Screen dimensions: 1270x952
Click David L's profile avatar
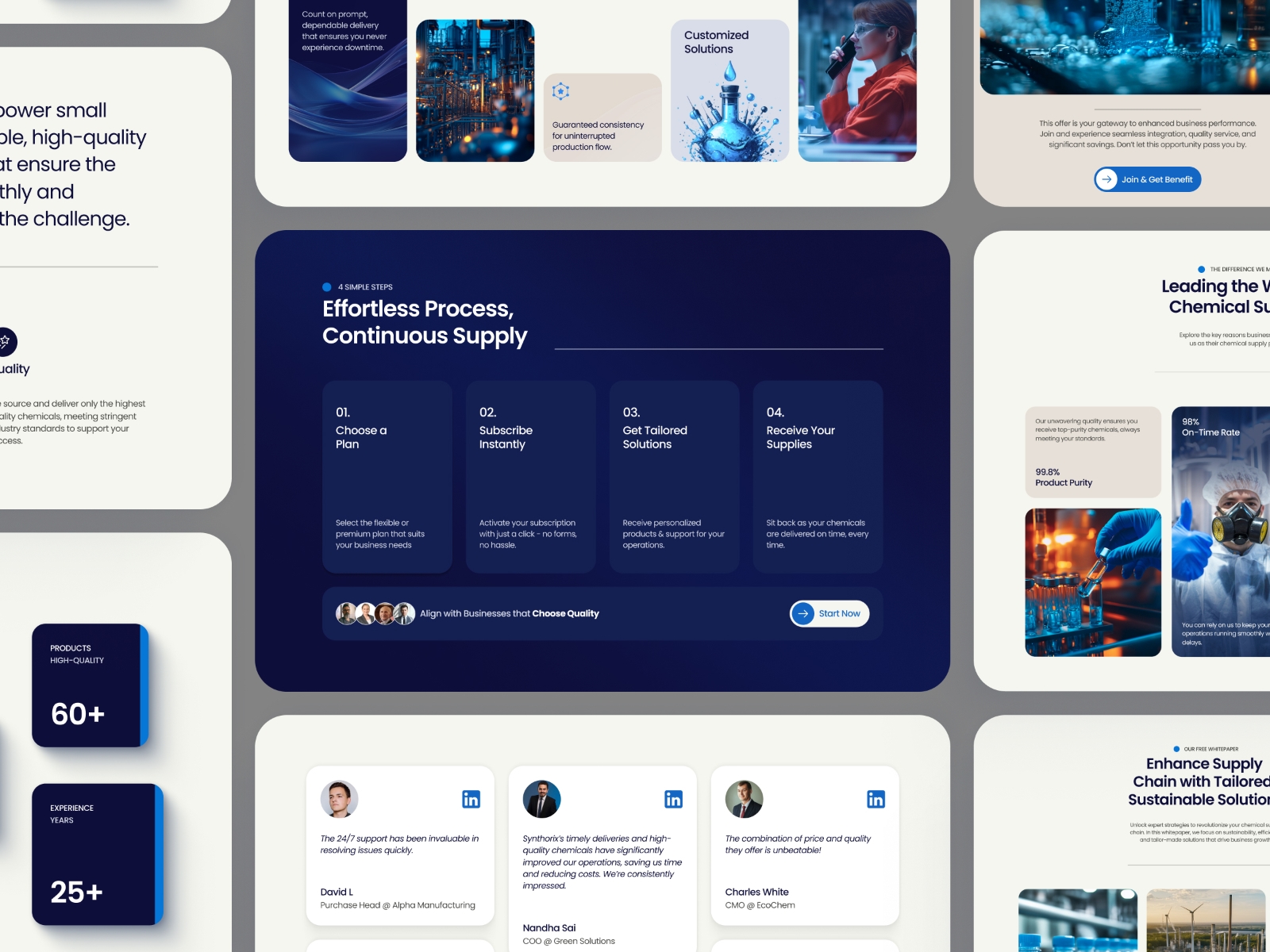click(339, 799)
